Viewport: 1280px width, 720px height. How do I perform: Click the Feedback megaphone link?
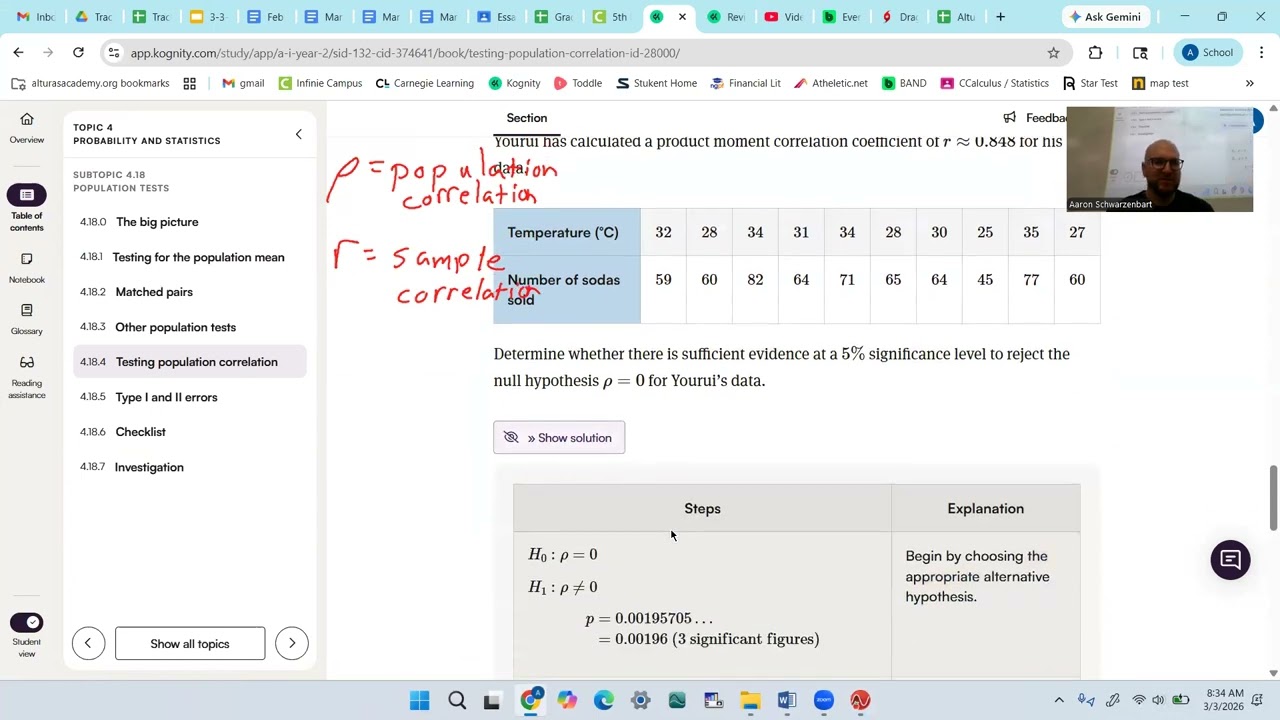[1037, 118]
